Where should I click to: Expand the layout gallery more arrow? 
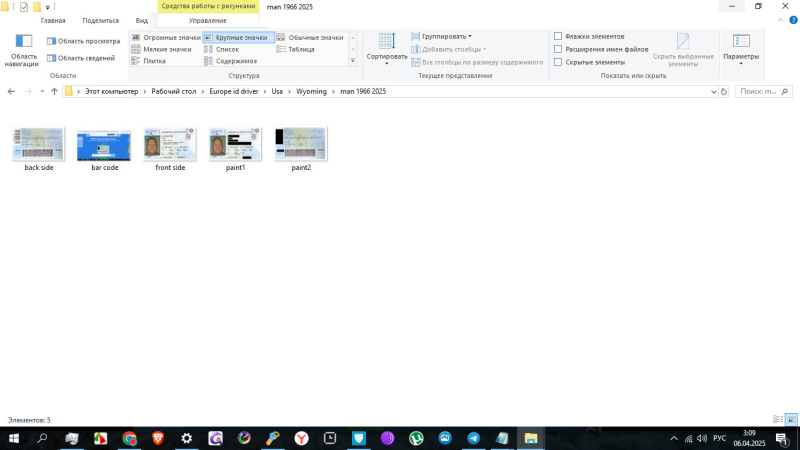[x=352, y=62]
